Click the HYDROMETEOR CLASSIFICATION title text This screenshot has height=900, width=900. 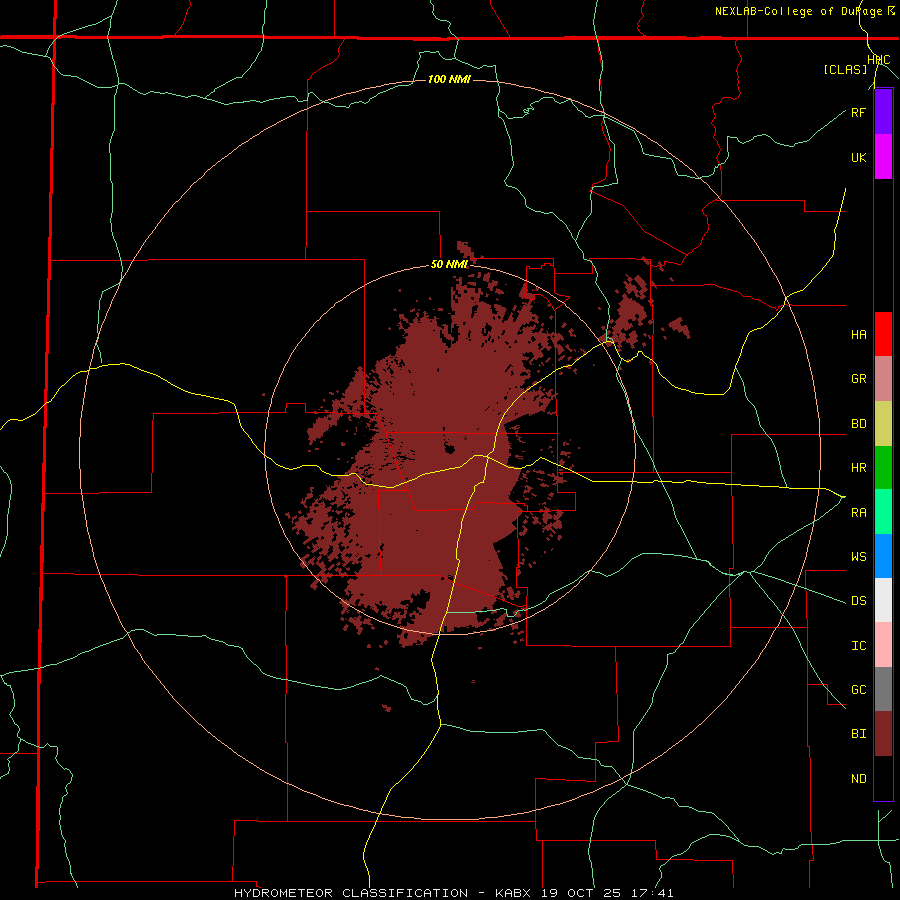tap(351, 893)
